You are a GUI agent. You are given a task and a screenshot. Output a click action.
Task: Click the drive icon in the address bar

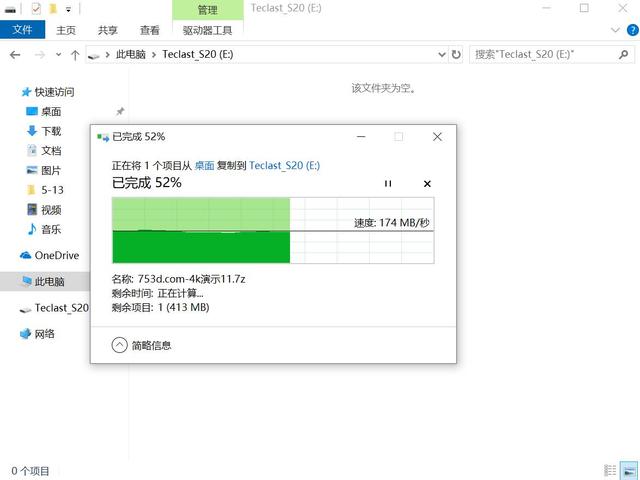(x=94, y=56)
